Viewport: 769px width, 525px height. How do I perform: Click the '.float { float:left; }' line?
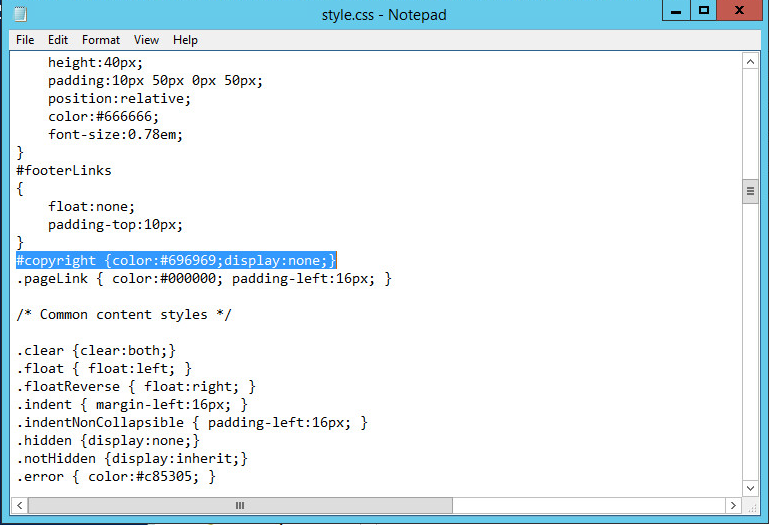[x=104, y=368]
